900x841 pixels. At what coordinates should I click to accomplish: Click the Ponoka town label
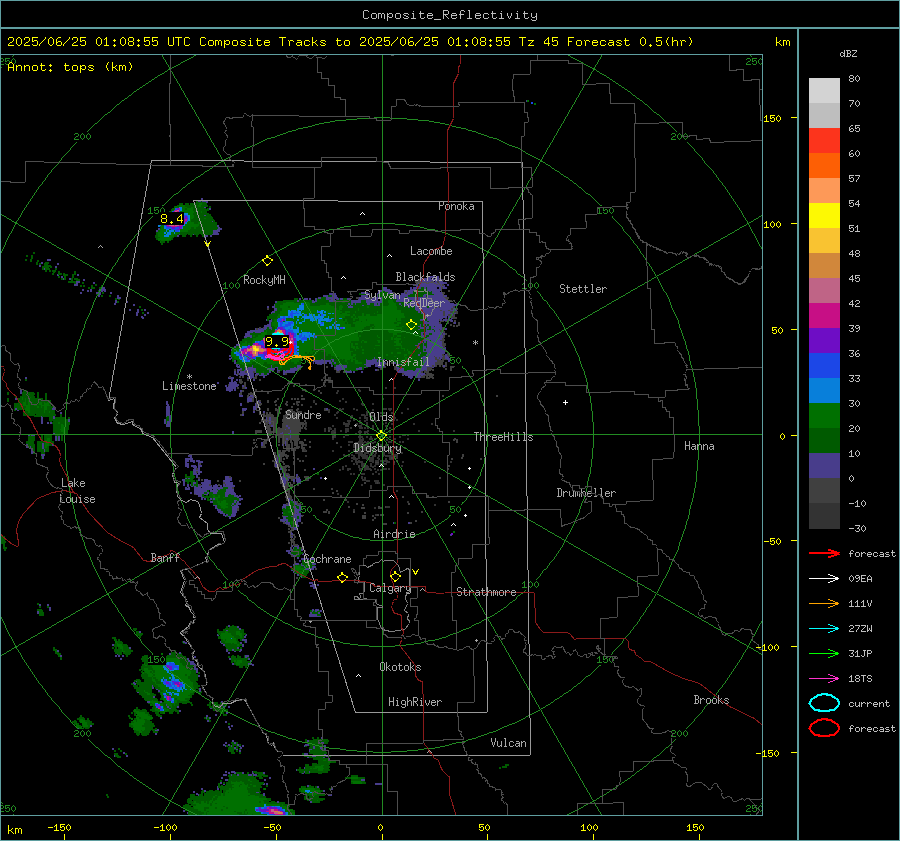tap(456, 206)
